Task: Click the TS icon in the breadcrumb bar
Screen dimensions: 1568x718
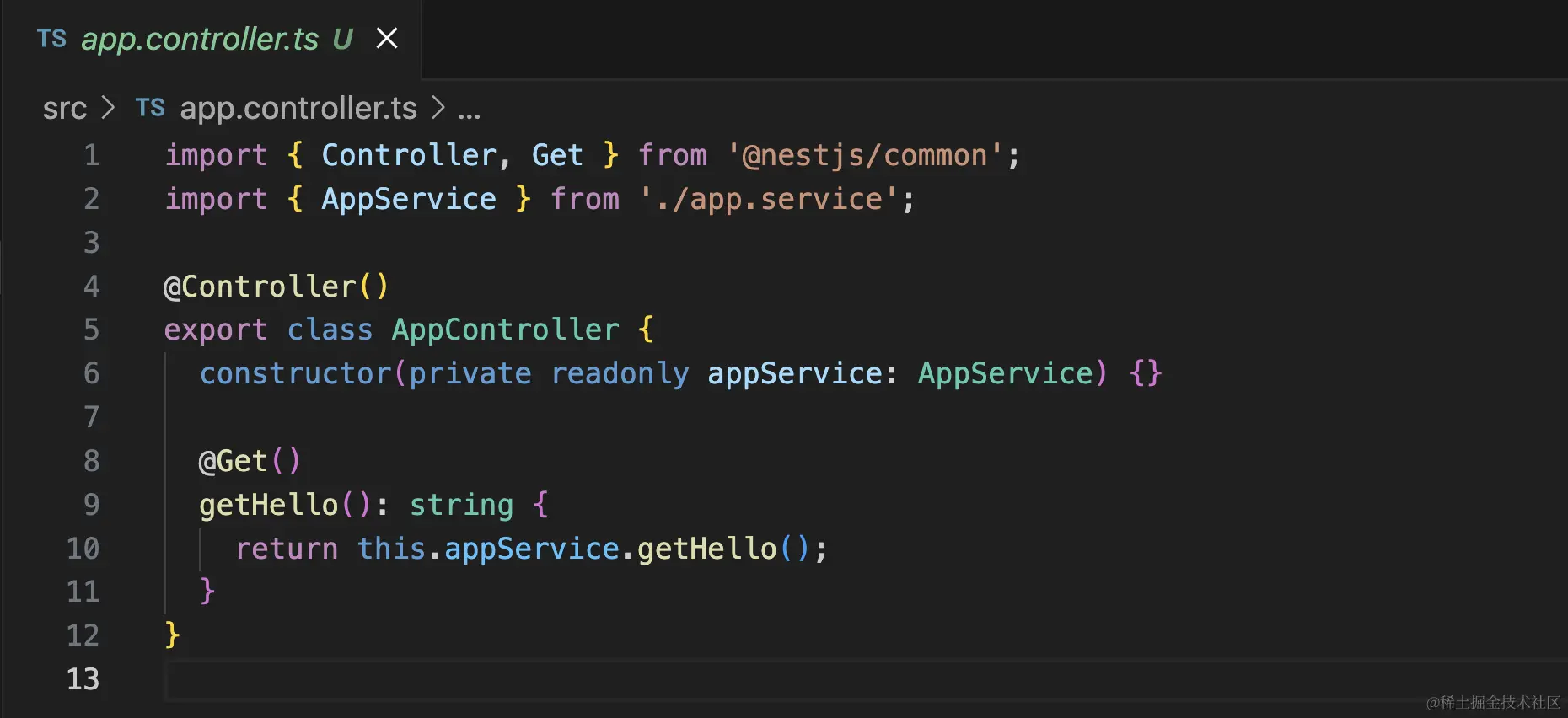Action: (x=150, y=108)
